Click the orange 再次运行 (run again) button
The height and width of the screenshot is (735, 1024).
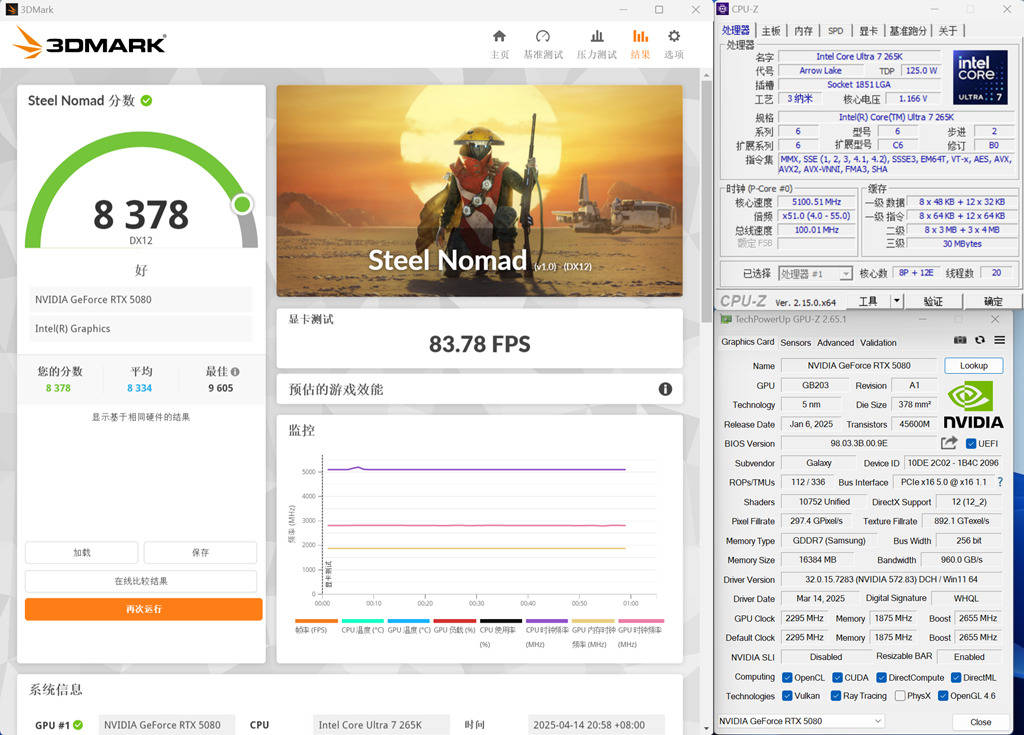(x=144, y=609)
